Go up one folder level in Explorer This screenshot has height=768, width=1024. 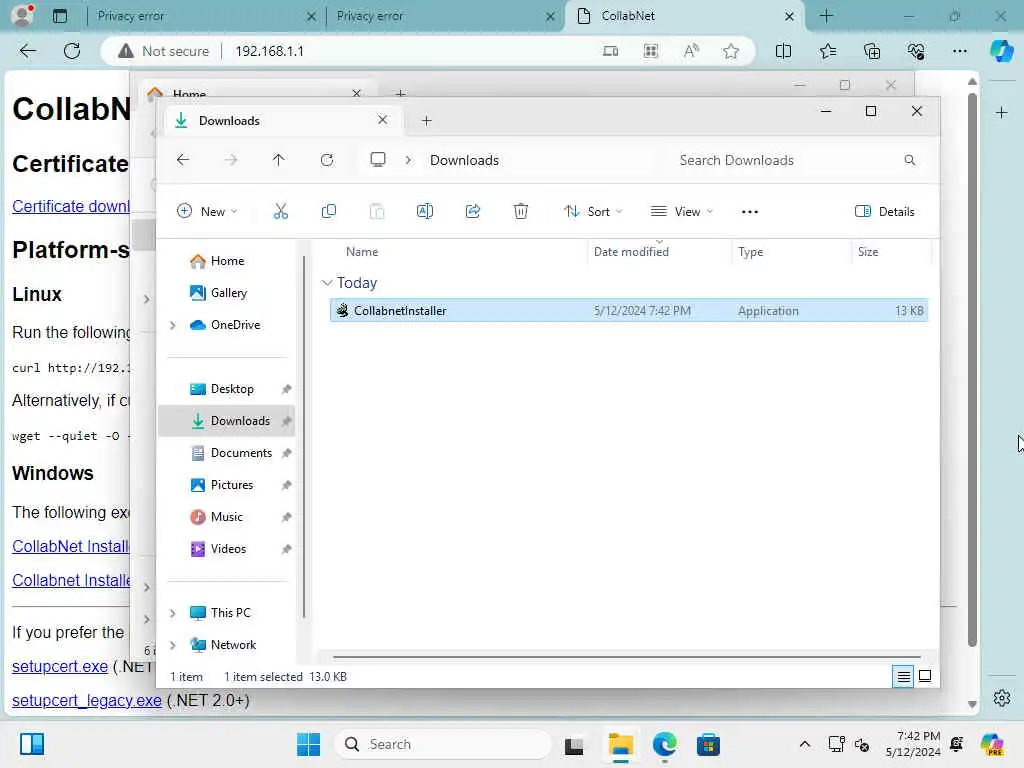point(278,160)
